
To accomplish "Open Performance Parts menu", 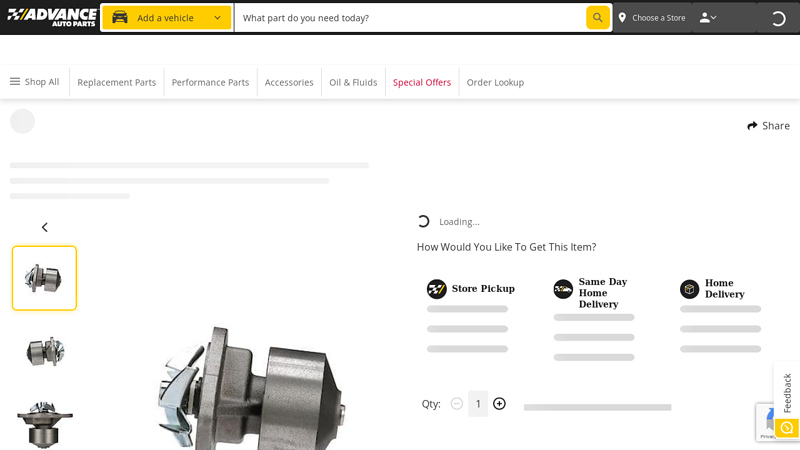I will pyautogui.click(x=210, y=82).
